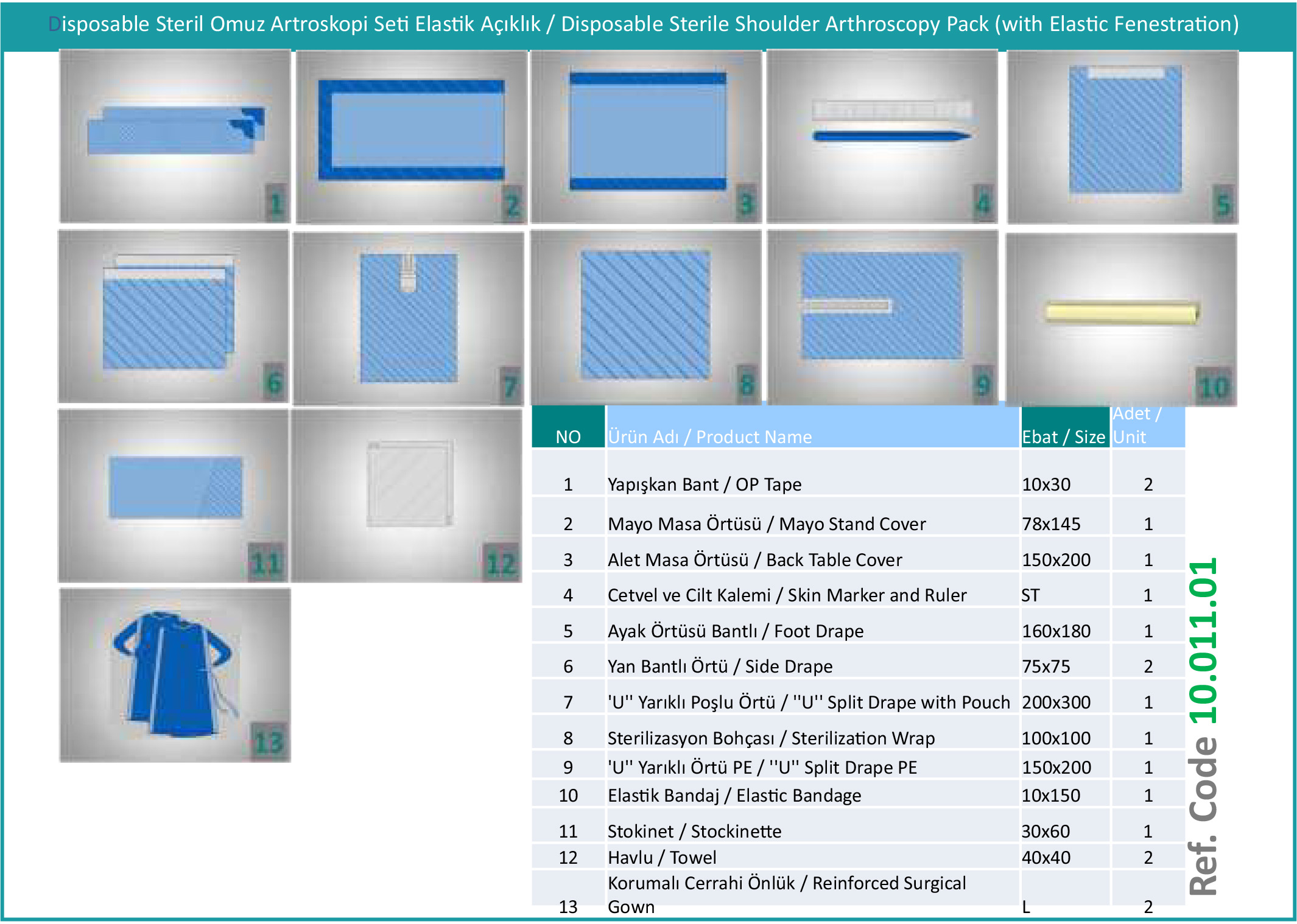This screenshot has height=924, width=1297.
Task: Click the page title Disposable Sterile Shoulder Arthroscopy Pack
Action: [x=643, y=24]
